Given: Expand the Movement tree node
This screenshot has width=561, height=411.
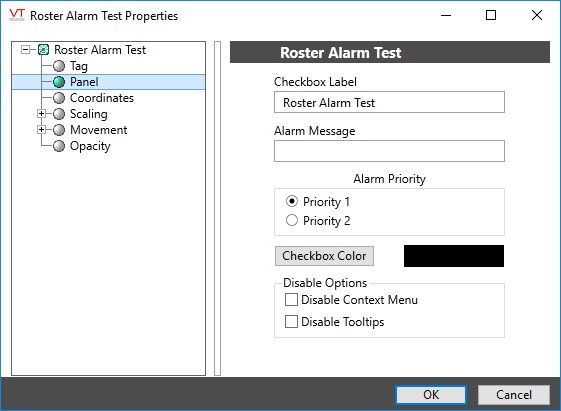Looking at the screenshot, I should [x=42, y=129].
